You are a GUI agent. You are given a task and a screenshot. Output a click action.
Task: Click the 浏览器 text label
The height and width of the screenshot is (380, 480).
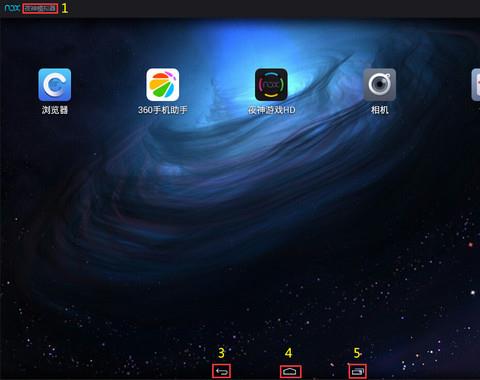coord(55,110)
